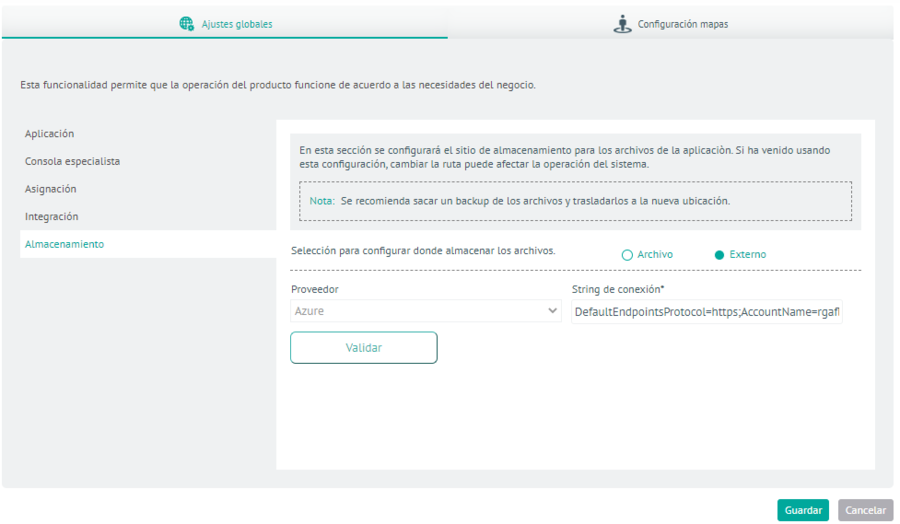
Task: Click the 'String de conexión*' label
Action: (618, 289)
